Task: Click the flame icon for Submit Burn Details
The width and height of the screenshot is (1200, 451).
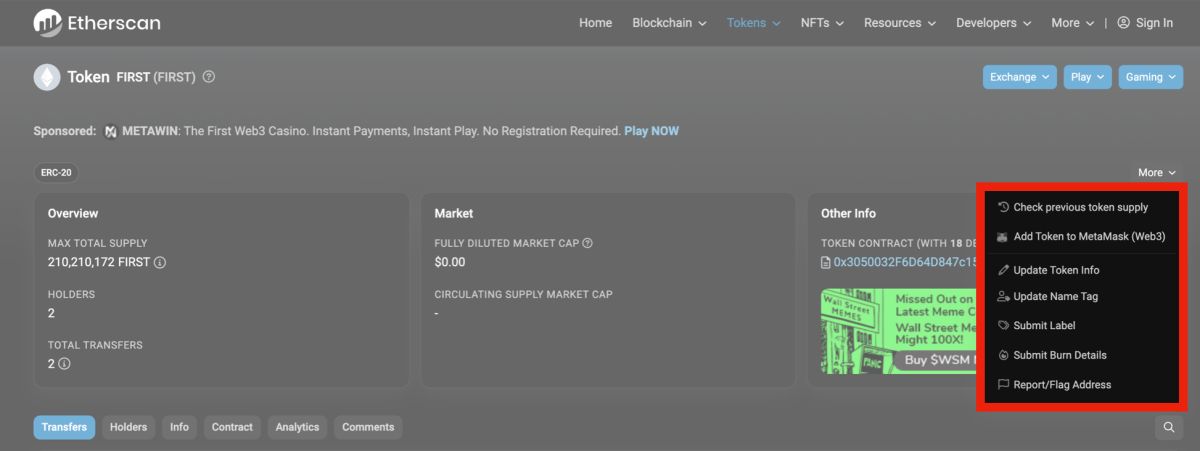Action: tap(1004, 355)
